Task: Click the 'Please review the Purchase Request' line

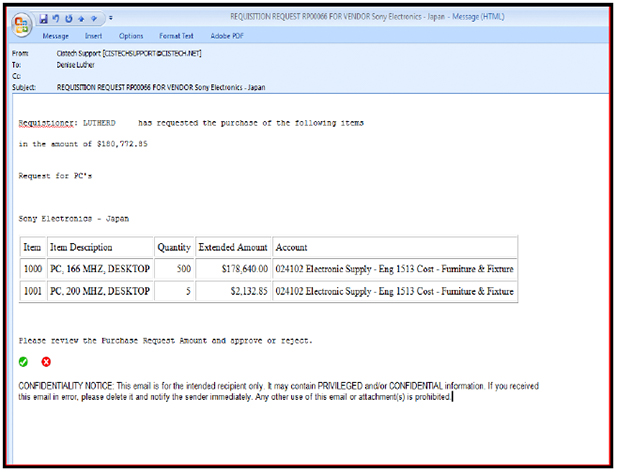Action: 165,341
